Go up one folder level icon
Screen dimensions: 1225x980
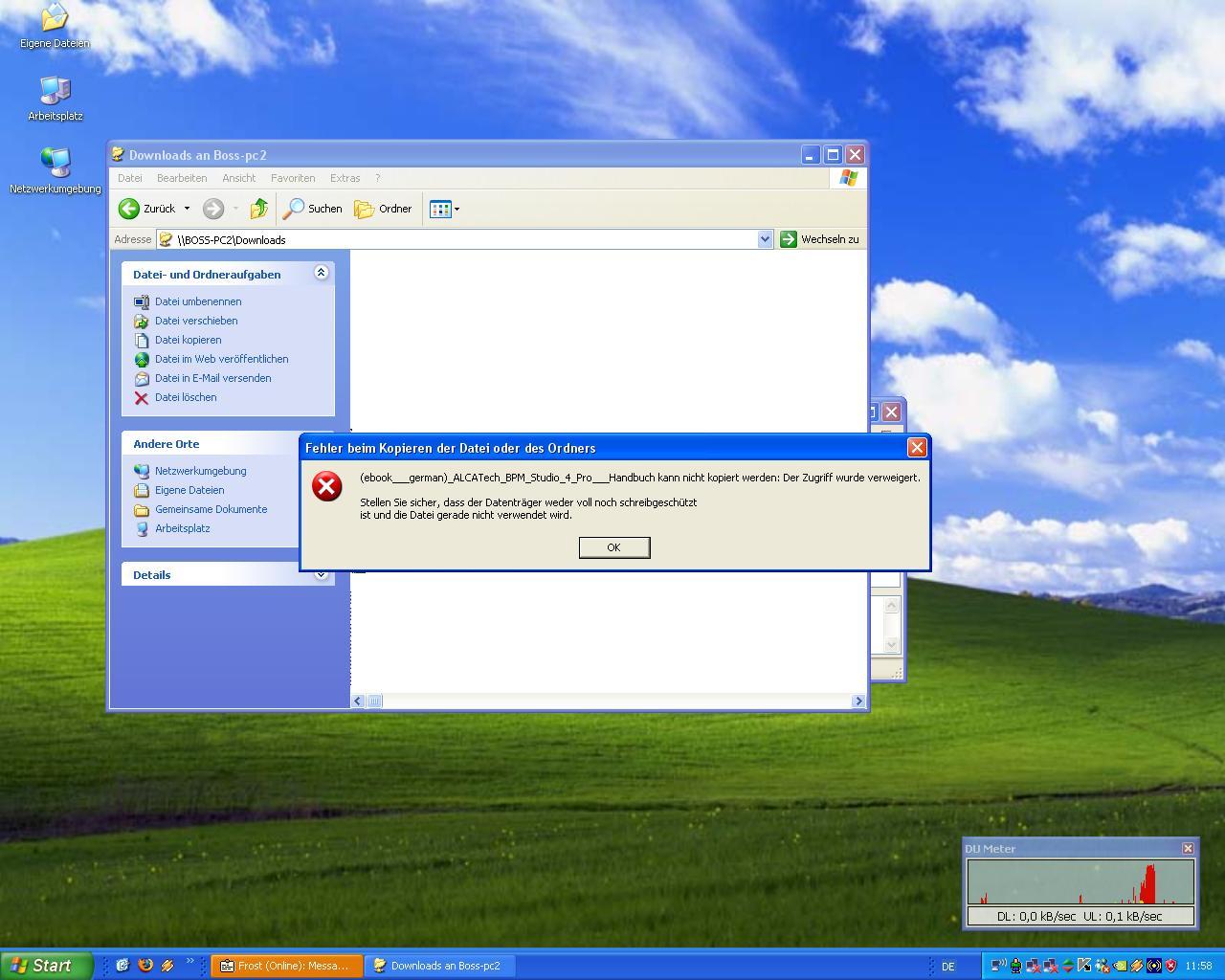258,209
